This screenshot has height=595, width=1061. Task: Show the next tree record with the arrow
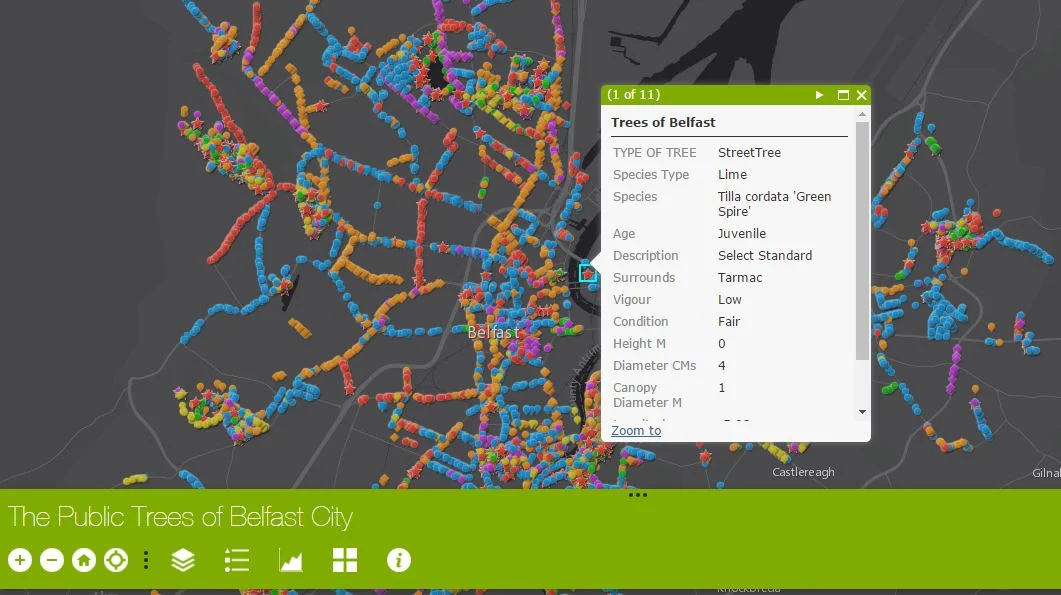coord(818,95)
